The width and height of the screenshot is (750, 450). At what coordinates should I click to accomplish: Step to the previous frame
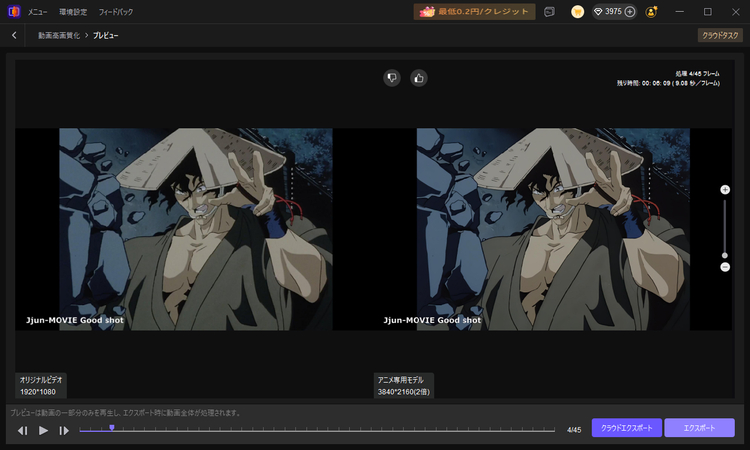pos(22,430)
